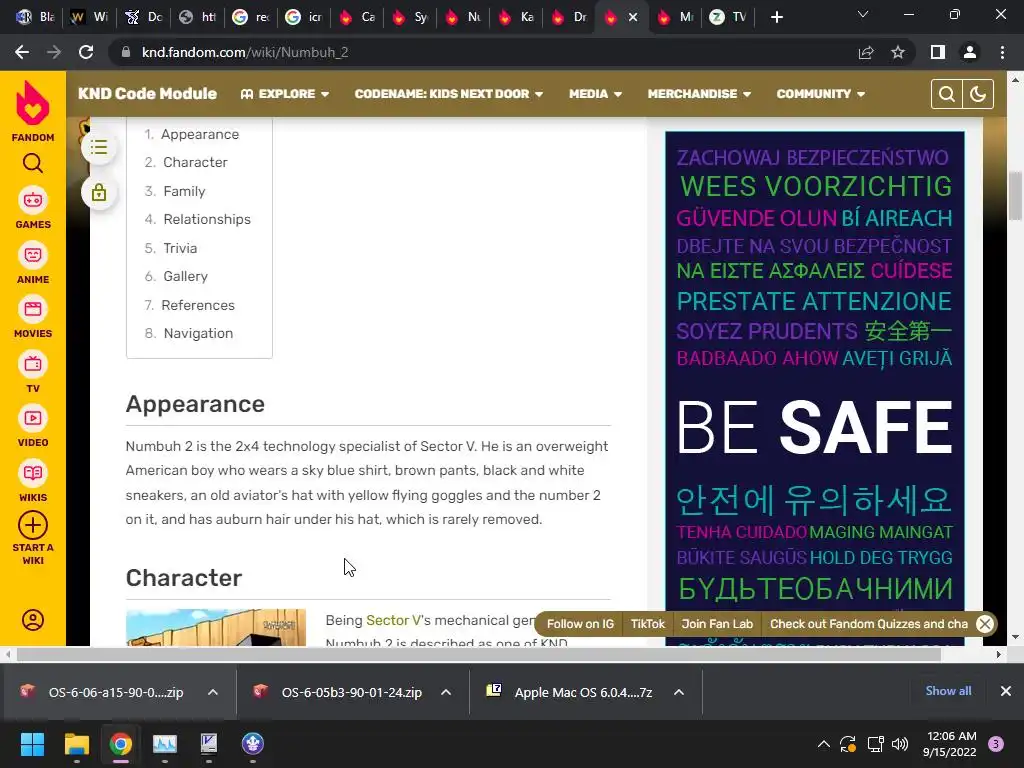This screenshot has height=768, width=1024.
Task: Switch to the TV tab
Action: (728, 17)
